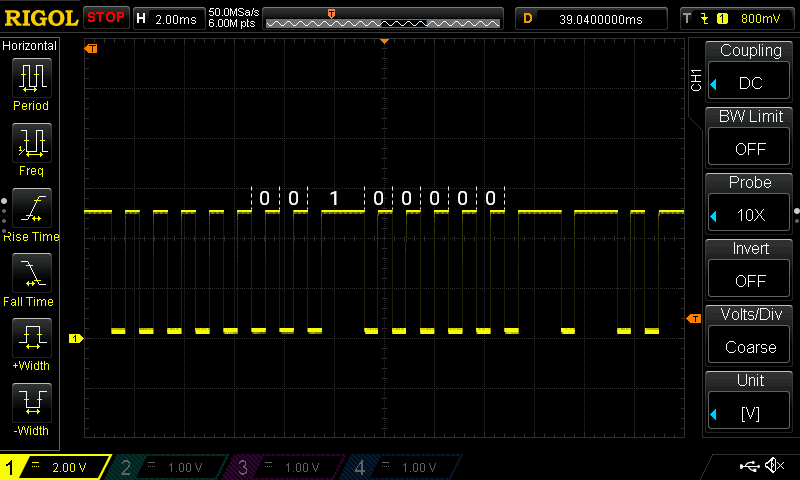
Task: Open the Probe 10X ratio selector
Action: (x=750, y=203)
